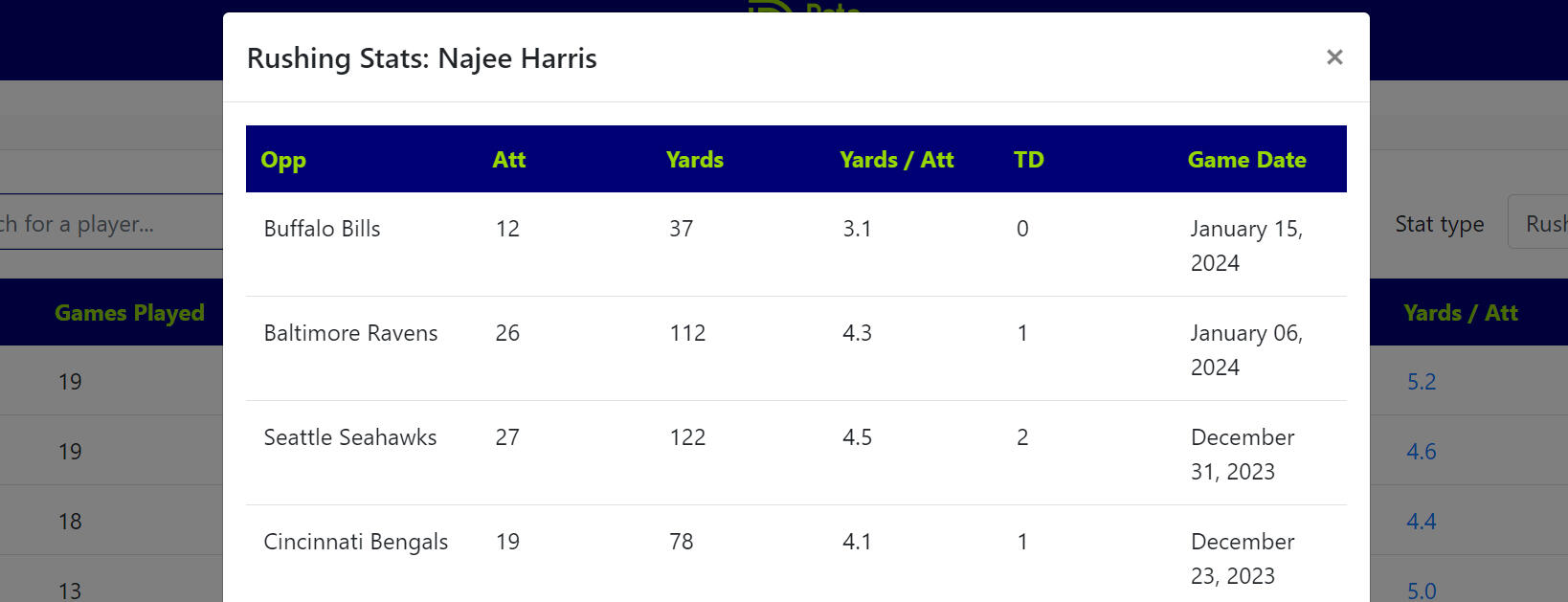This screenshot has height=602, width=1568.
Task: Click the background table's Yards / Att header
Action: tap(1461, 313)
